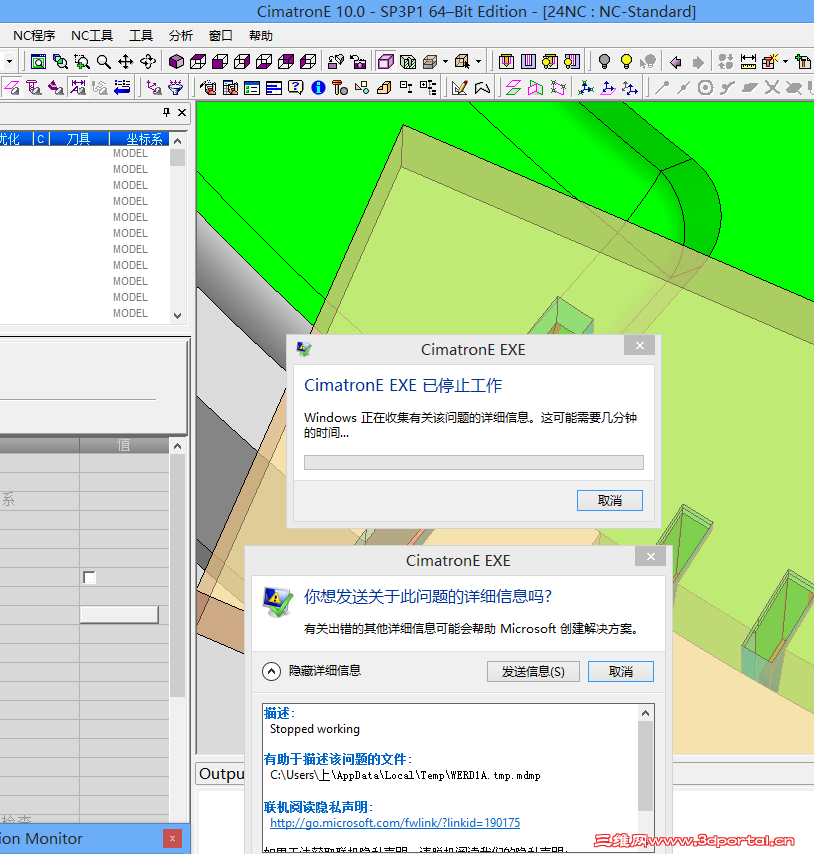Image resolution: width=814 pixels, height=854 pixels.
Task: Click the information collection progress bar
Action: coord(474,462)
